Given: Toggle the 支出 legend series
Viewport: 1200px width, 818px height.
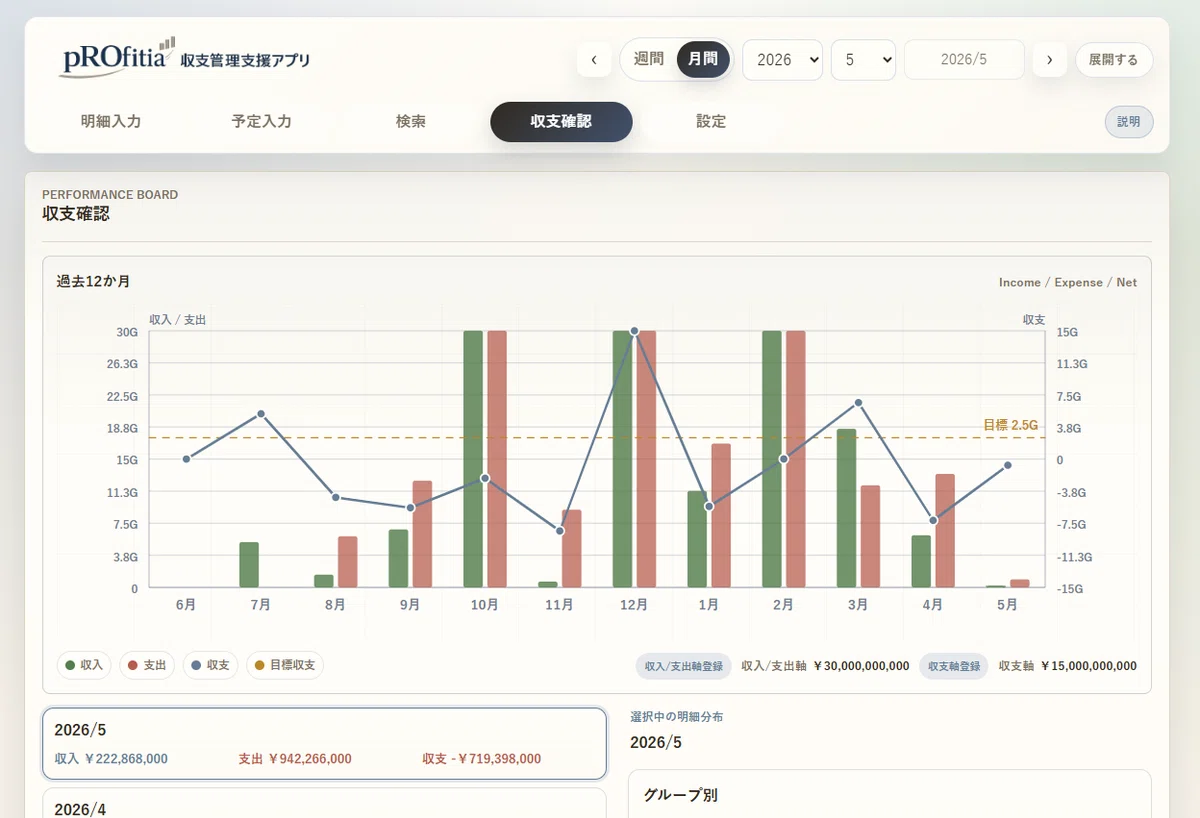Looking at the screenshot, I should [x=147, y=665].
